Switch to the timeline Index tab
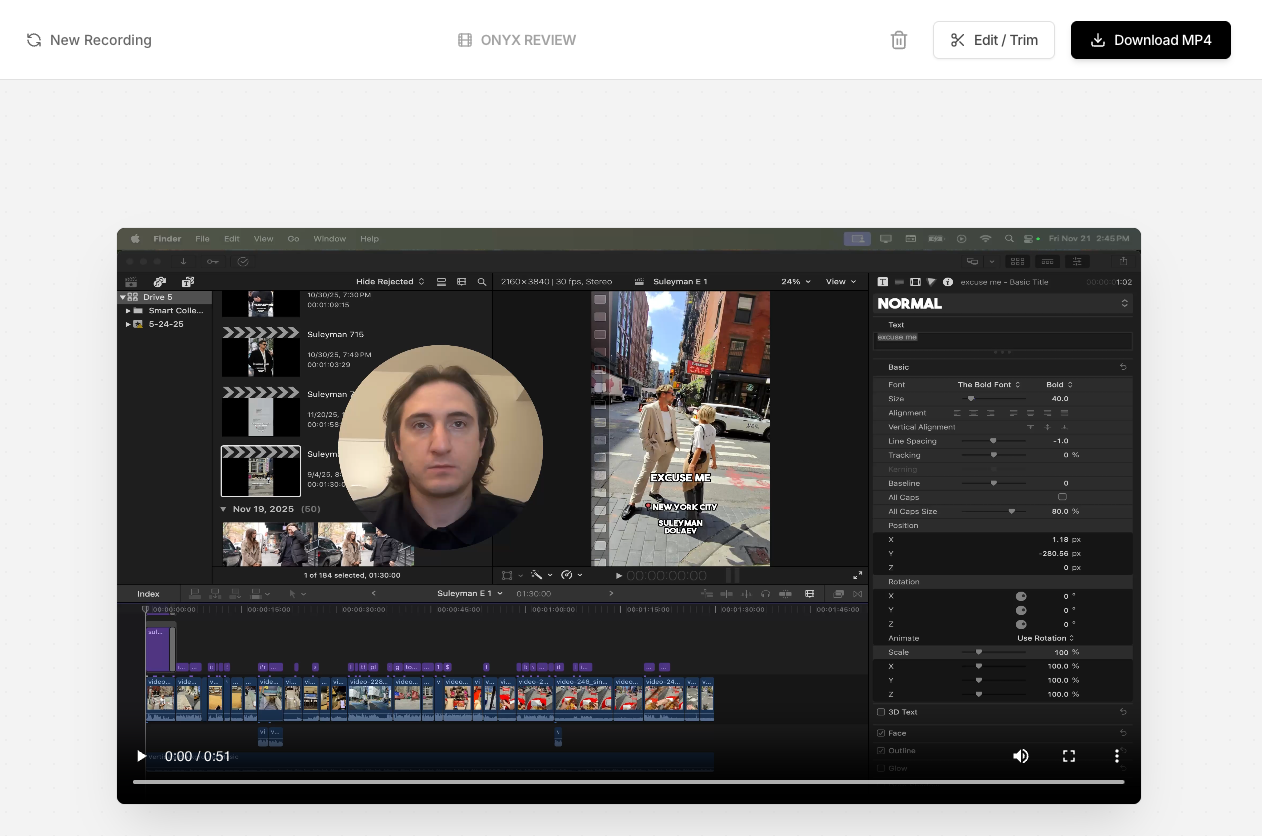 click(148, 594)
